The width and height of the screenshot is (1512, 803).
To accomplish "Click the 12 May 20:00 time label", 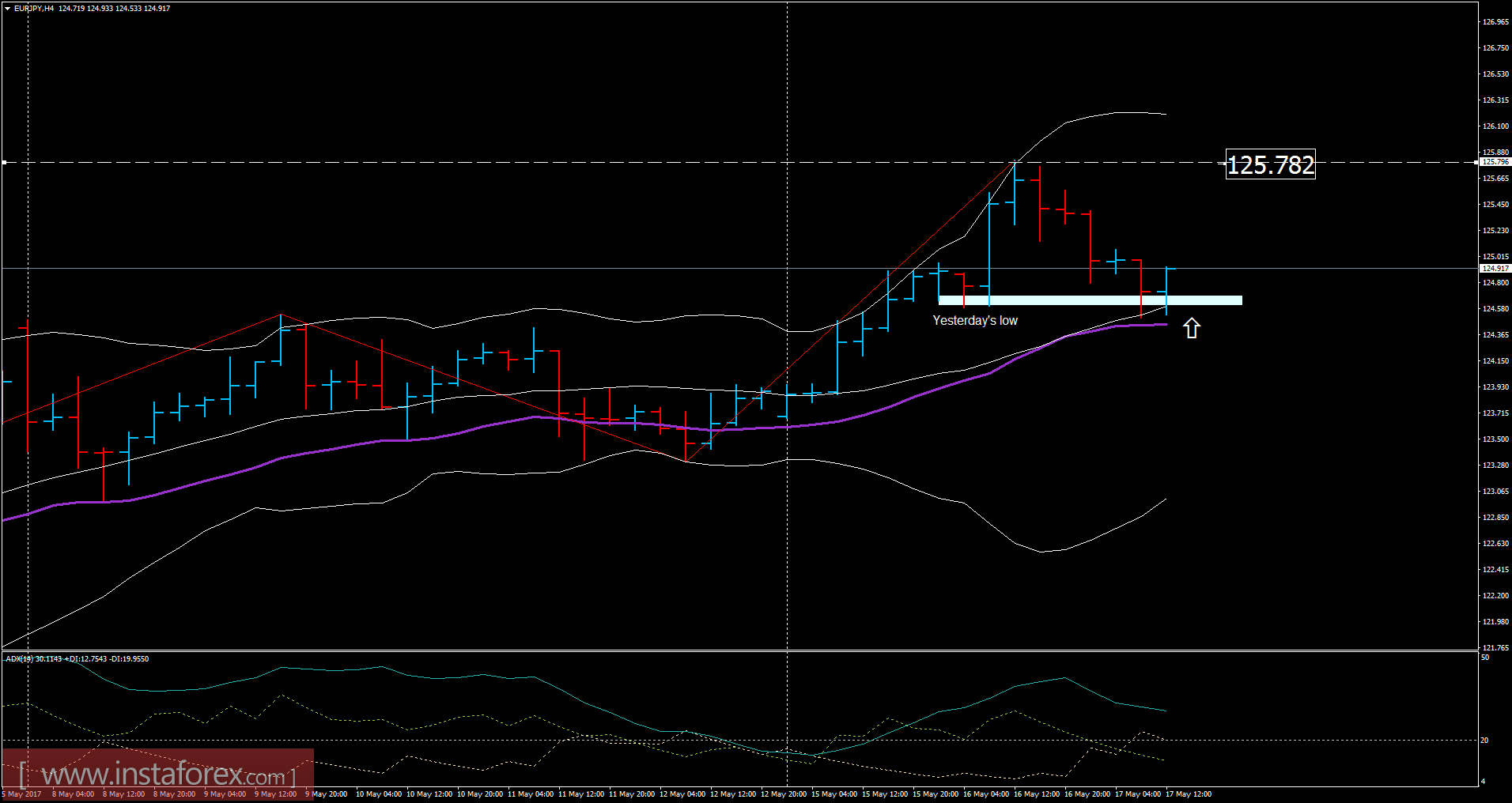I will coord(784,794).
